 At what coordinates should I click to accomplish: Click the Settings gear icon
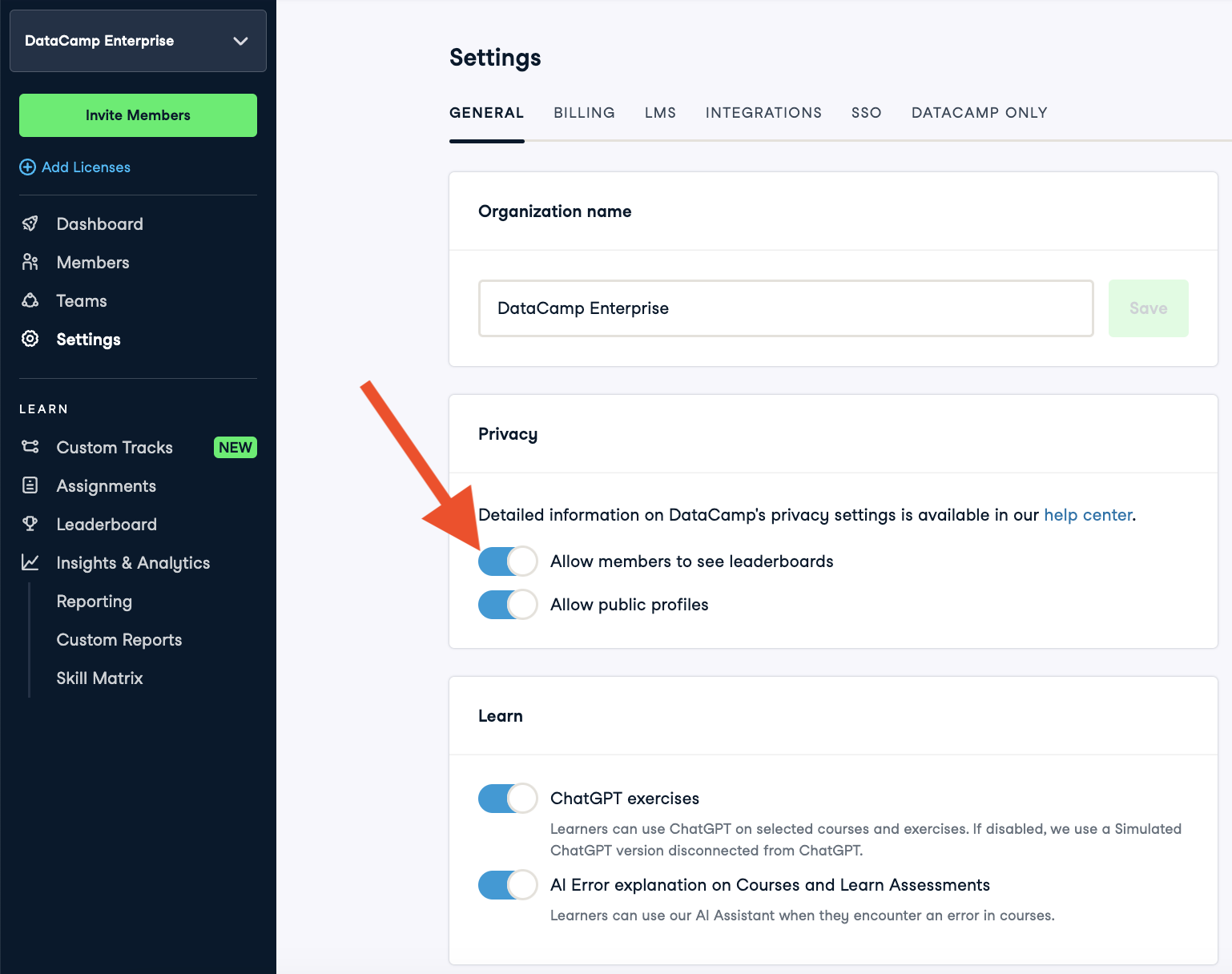pyautogui.click(x=30, y=339)
